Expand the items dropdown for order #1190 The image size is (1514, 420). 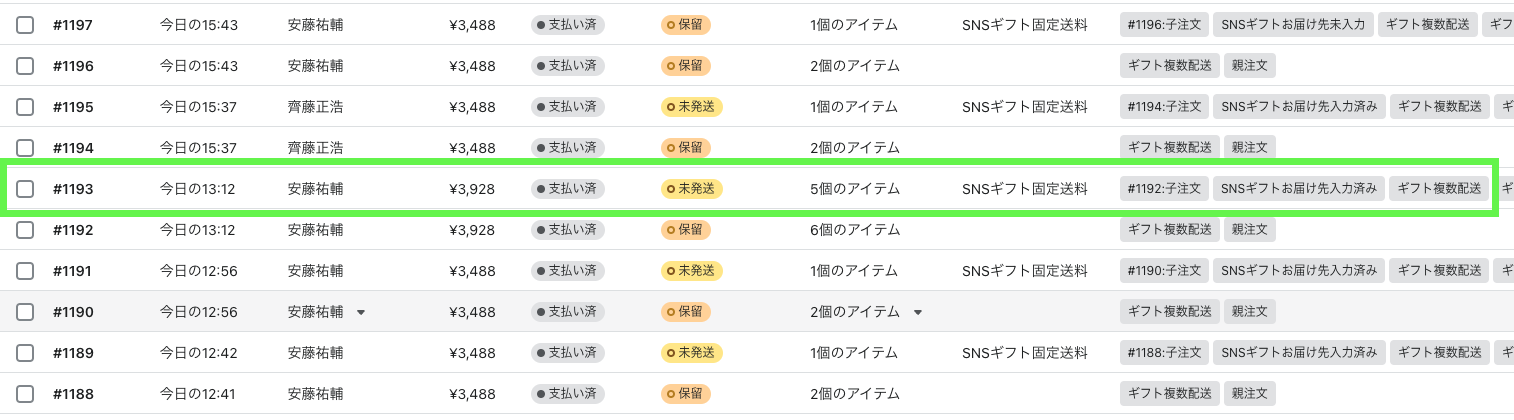[917, 312]
